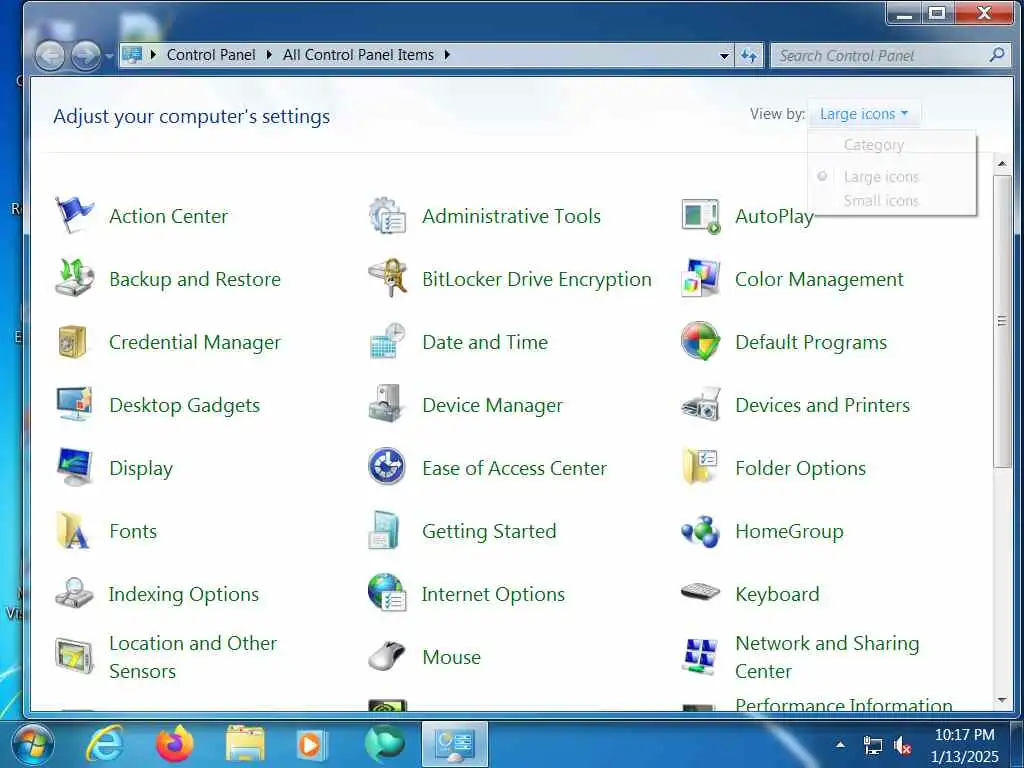Expand the address bar history dropdown arrow
This screenshot has height=768, width=1024.
pyautogui.click(x=724, y=56)
